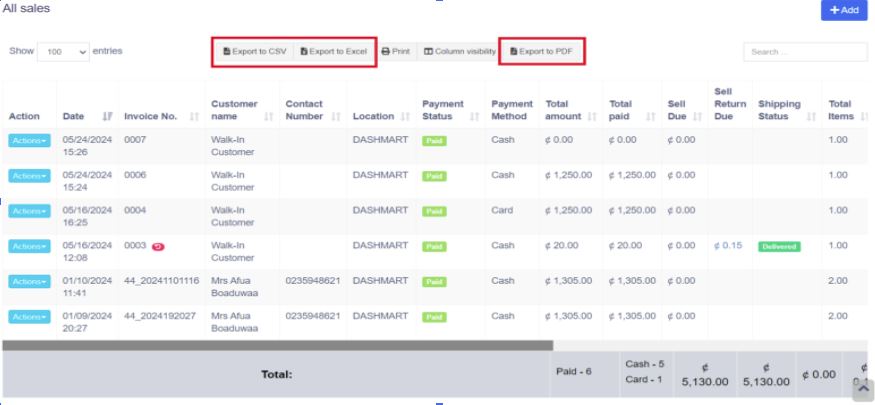Click the Export to CSV button
This screenshot has height=405, width=875.
tap(254, 51)
